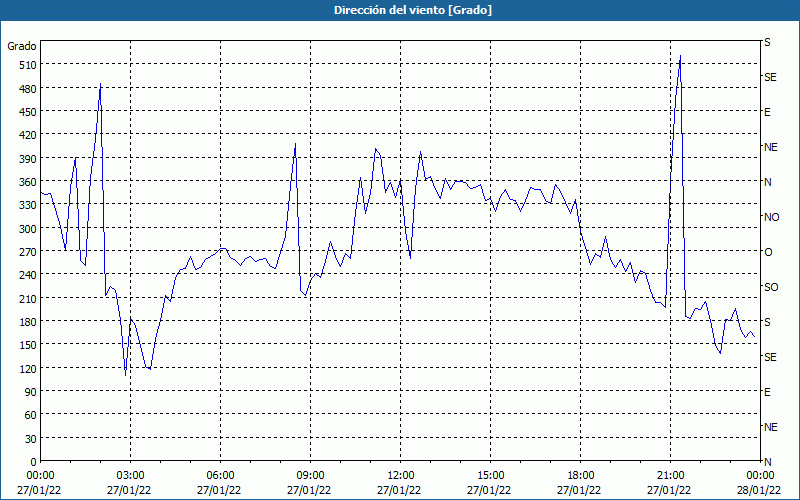Image resolution: width=800 pixels, height=500 pixels.
Task: Click the 'N' compass label level with 0
Action: (767, 462)
